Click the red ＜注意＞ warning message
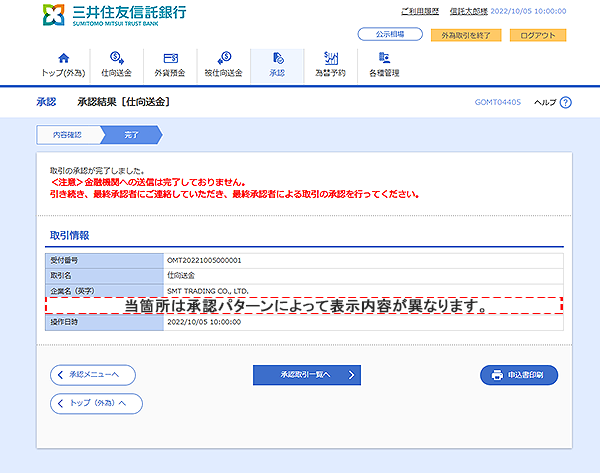 [234, 188]
